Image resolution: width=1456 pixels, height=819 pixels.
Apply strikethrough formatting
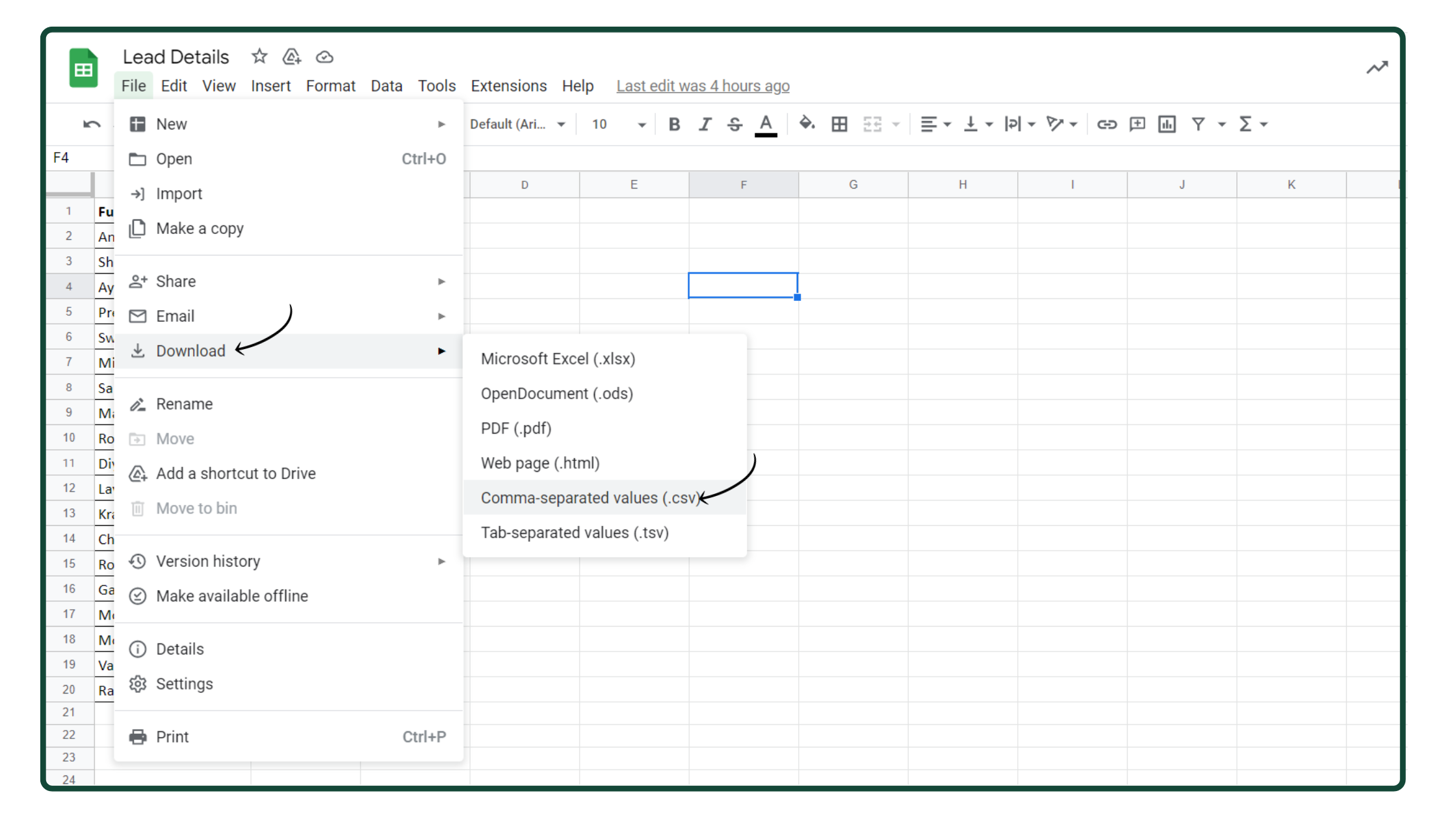[734, 124]
